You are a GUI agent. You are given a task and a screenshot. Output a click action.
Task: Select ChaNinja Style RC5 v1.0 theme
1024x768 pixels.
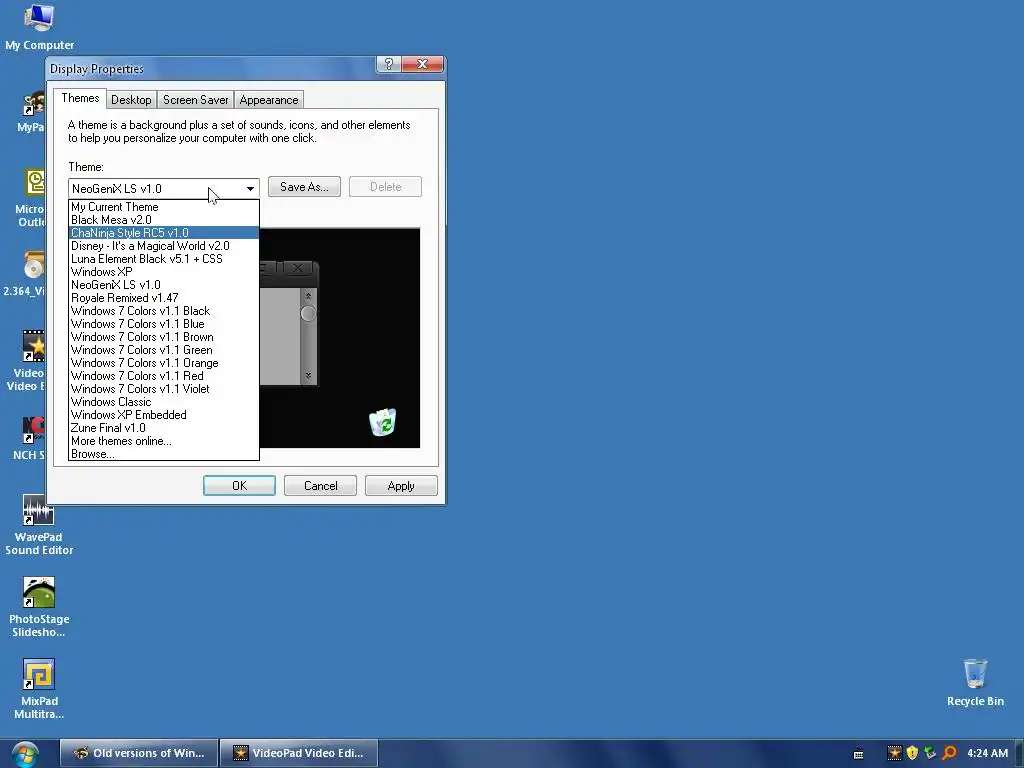[164, 233]
